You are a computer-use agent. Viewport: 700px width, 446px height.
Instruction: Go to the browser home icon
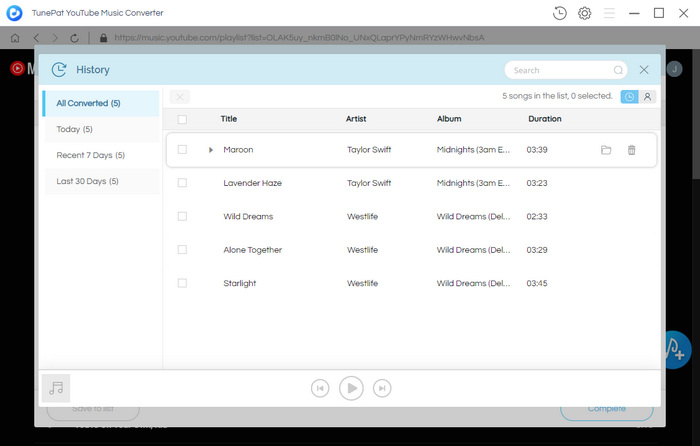(x=15, y=38)
